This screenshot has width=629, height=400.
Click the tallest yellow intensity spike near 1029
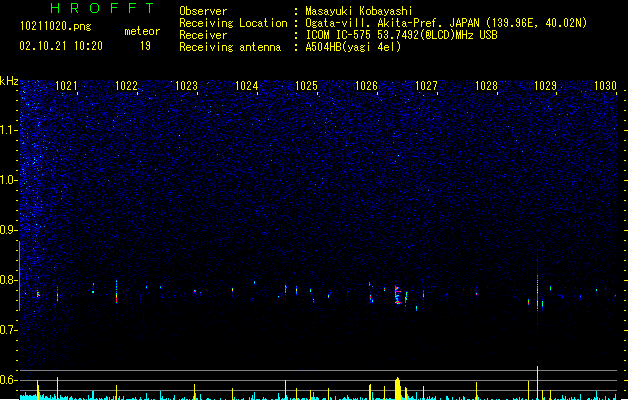(x=538, y=383)
